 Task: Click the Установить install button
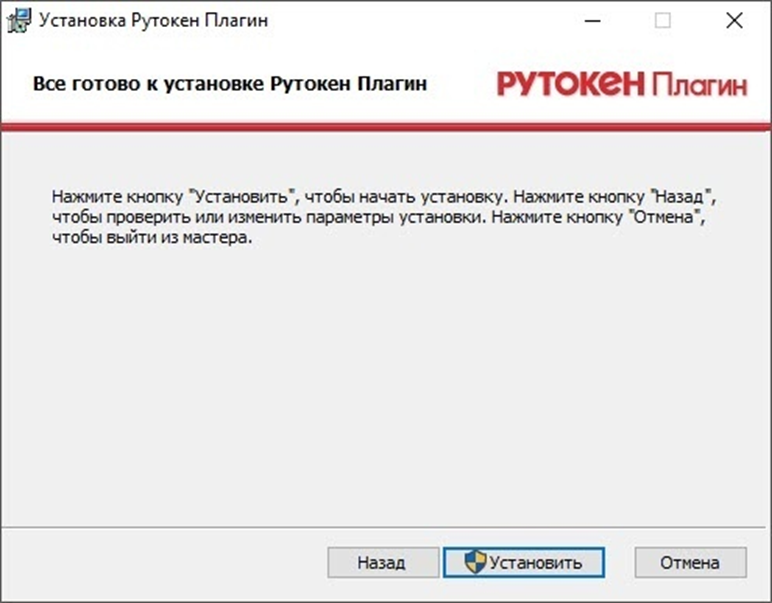524,562
